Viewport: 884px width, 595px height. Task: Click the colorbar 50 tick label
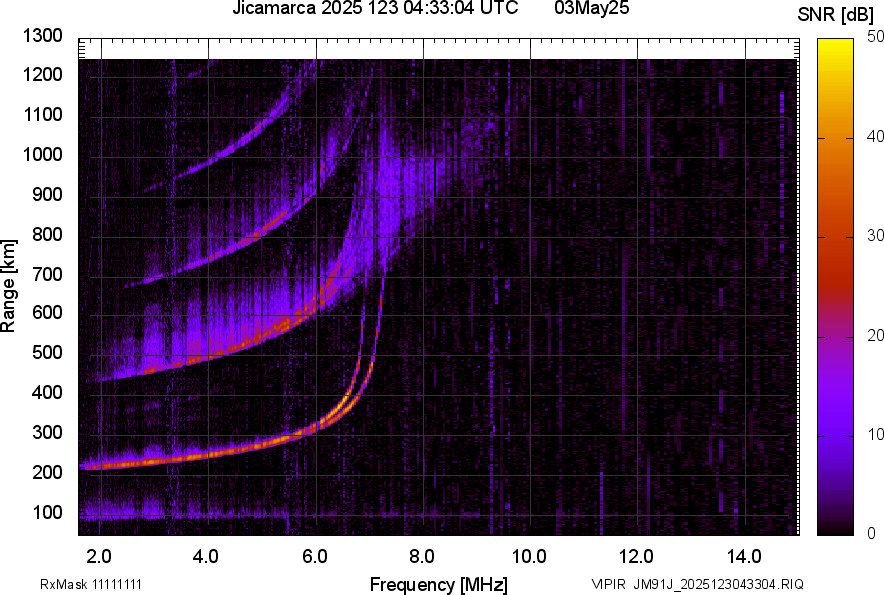(875, 37)
